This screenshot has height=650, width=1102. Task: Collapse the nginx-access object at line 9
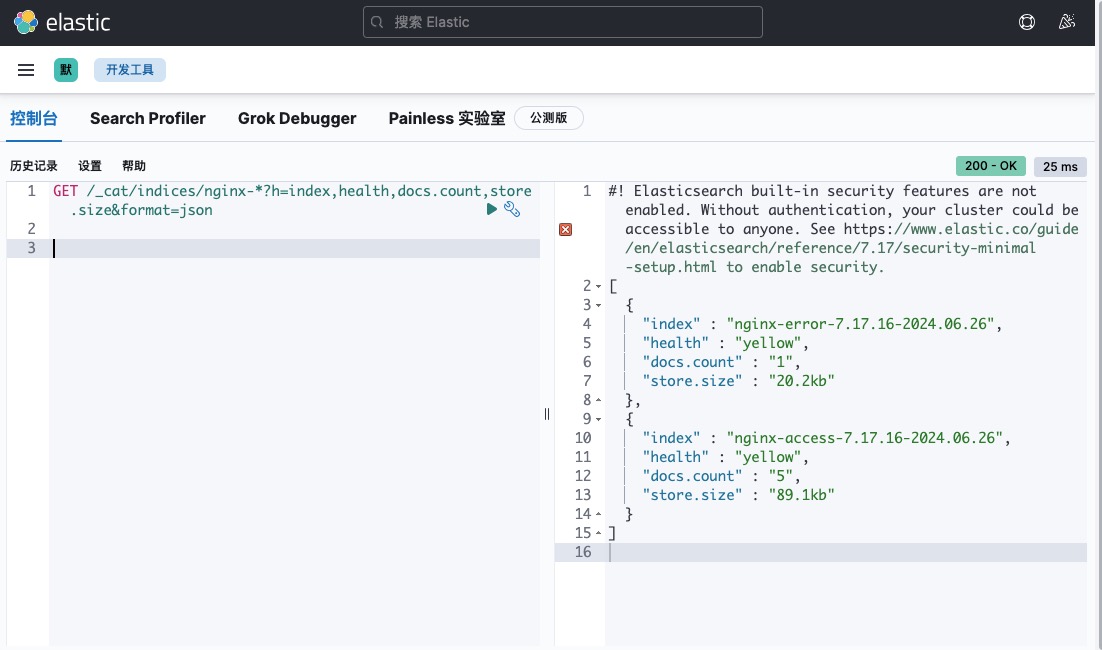pyautogui.click(x=599, y=419)
